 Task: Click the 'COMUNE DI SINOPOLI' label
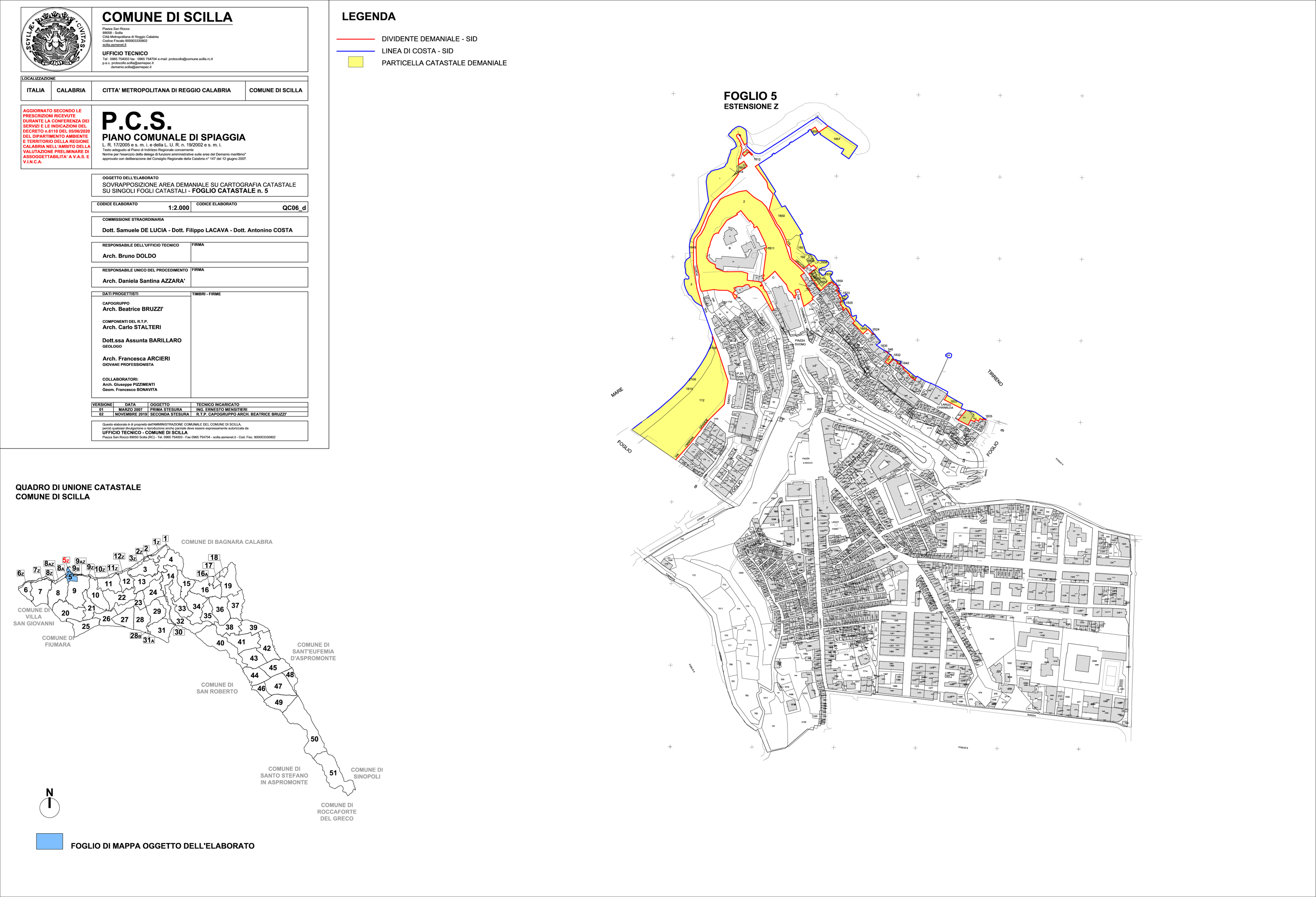pyautogui.click(x=367, y=773)
